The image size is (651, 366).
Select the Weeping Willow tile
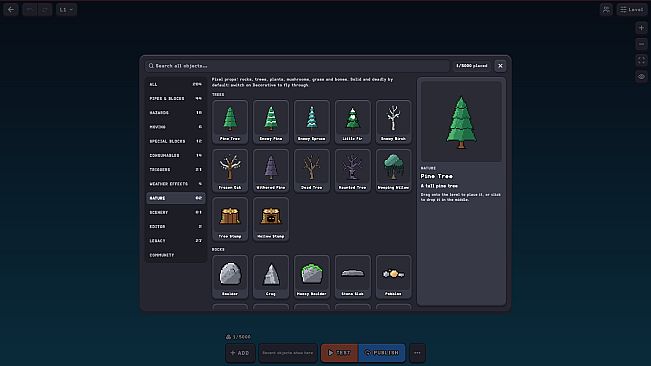pos(393,171)
